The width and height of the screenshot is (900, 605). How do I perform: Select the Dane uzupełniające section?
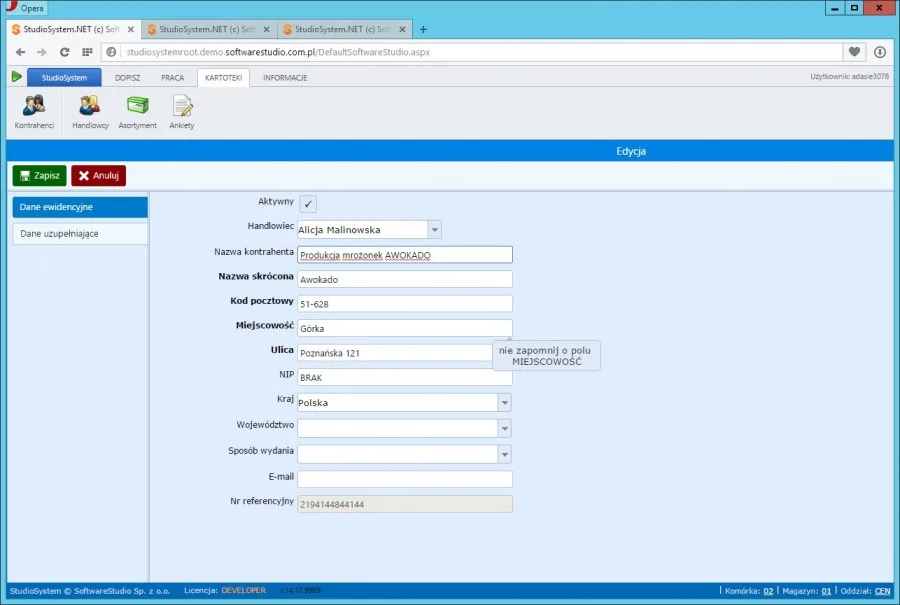coord(80,234)
